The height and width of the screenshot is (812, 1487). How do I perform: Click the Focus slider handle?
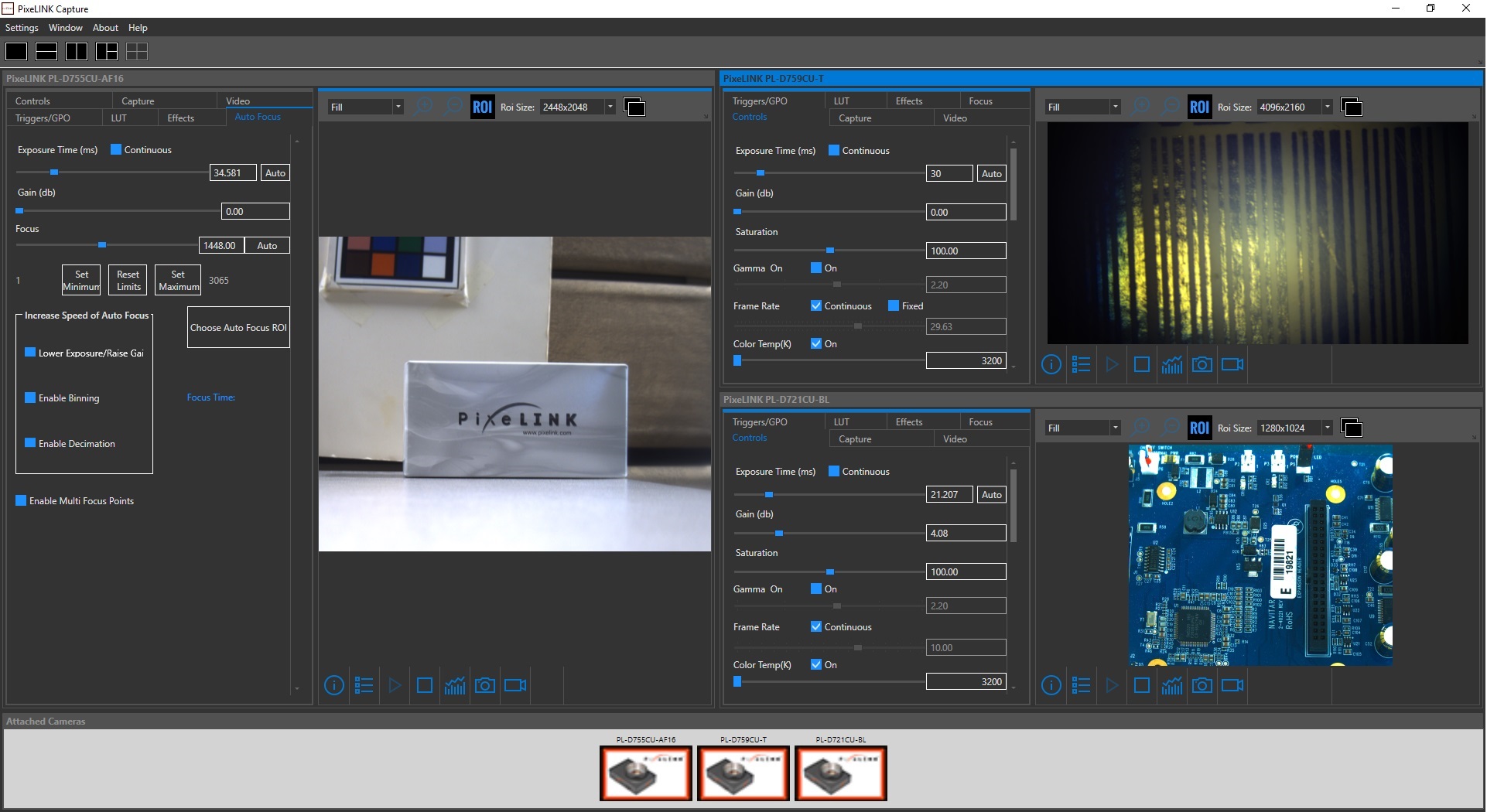pos(102,245)
